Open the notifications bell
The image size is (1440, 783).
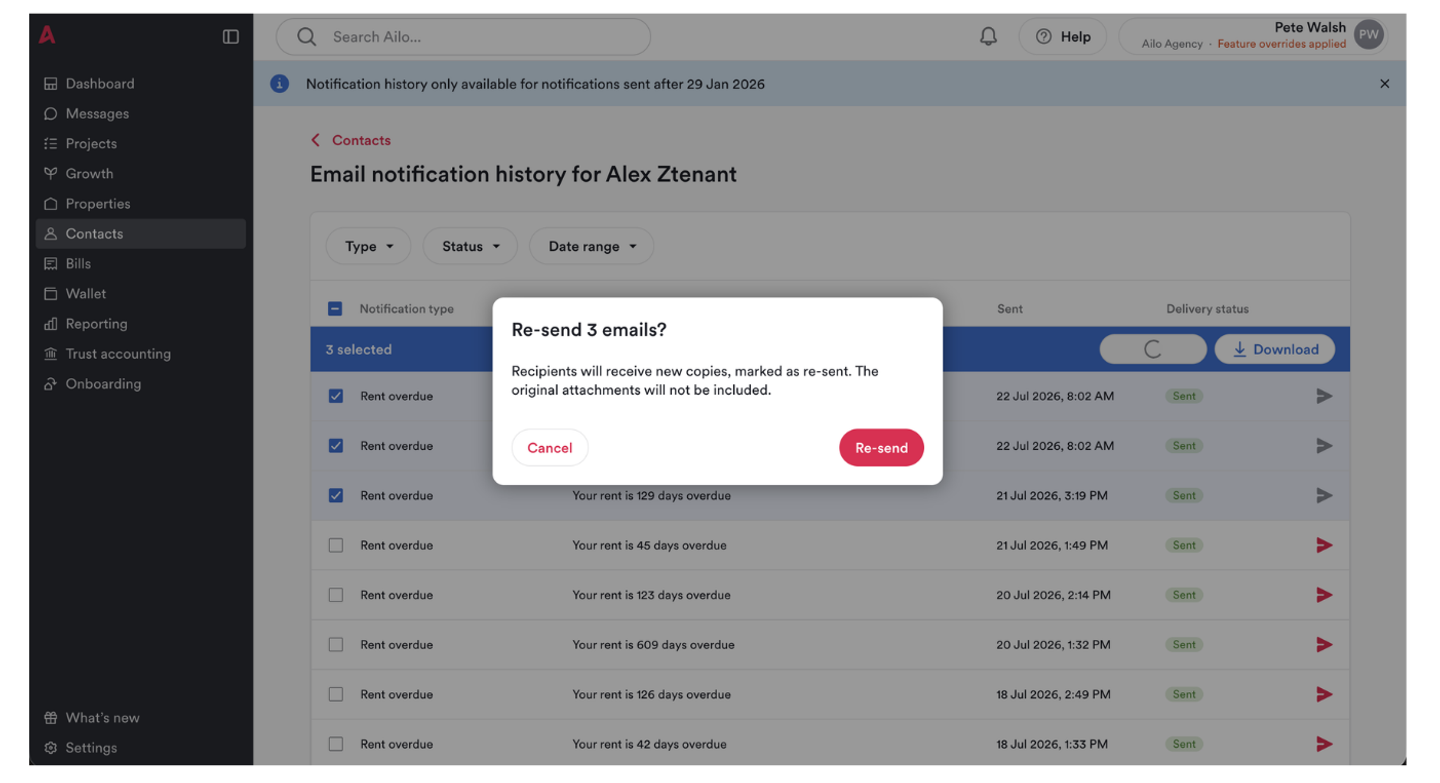click(988, 37)
